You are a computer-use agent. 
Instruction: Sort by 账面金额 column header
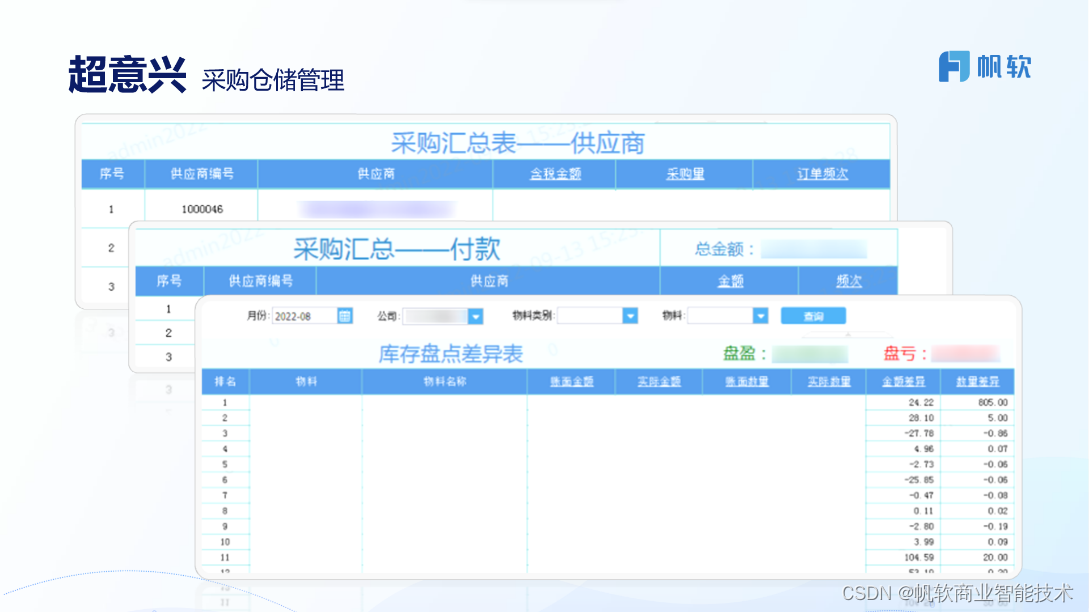[572, 381]
